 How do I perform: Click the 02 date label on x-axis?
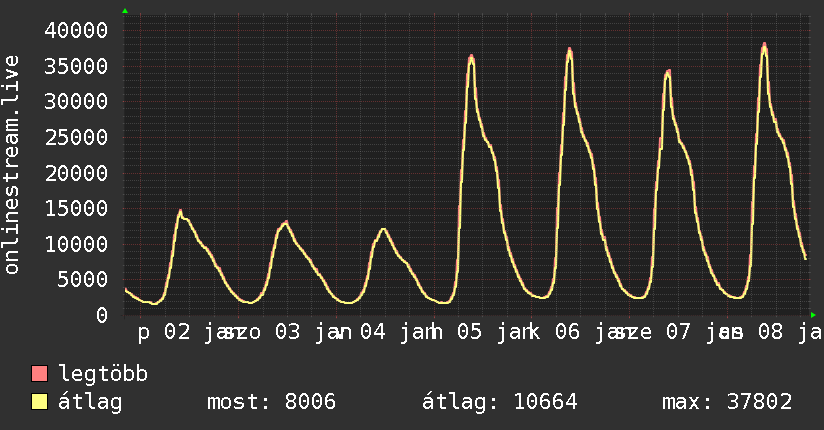pyautogui.click(x=177, y=332)
